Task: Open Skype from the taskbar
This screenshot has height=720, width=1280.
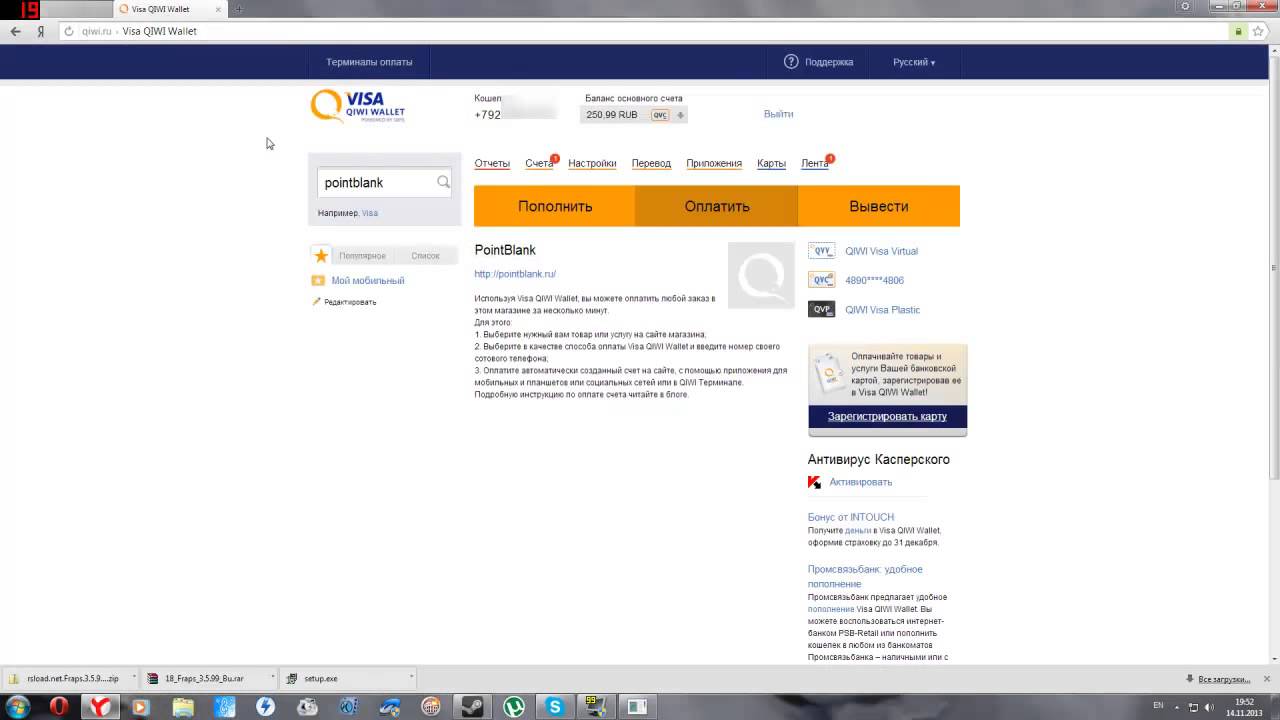Action: click(x=554, y=707)
